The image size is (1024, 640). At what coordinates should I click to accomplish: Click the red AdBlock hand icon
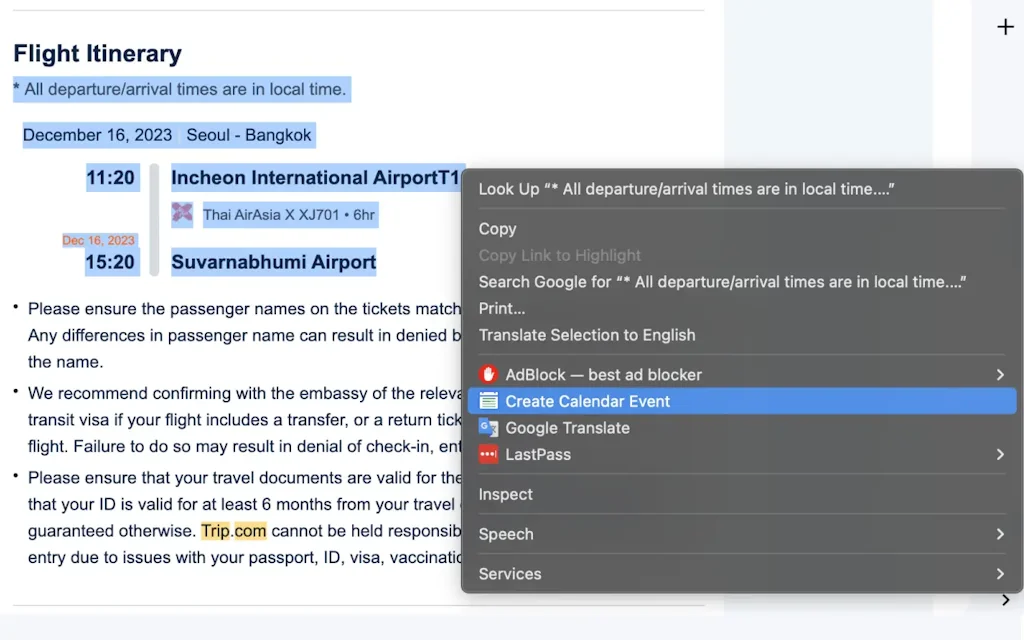pyautogui.click(x=490, y=374)
